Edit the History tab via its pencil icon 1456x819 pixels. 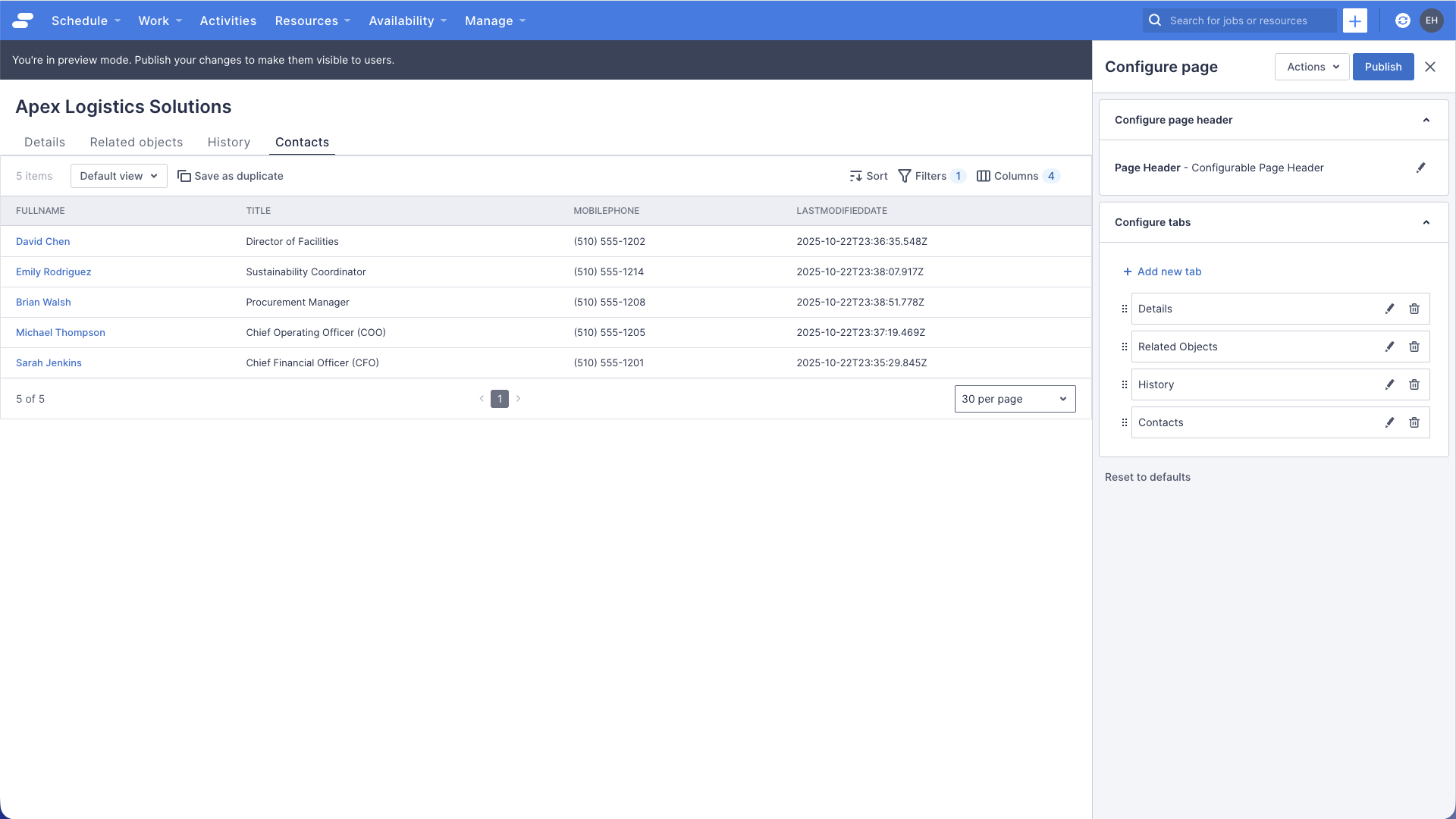click(1390, 384)
